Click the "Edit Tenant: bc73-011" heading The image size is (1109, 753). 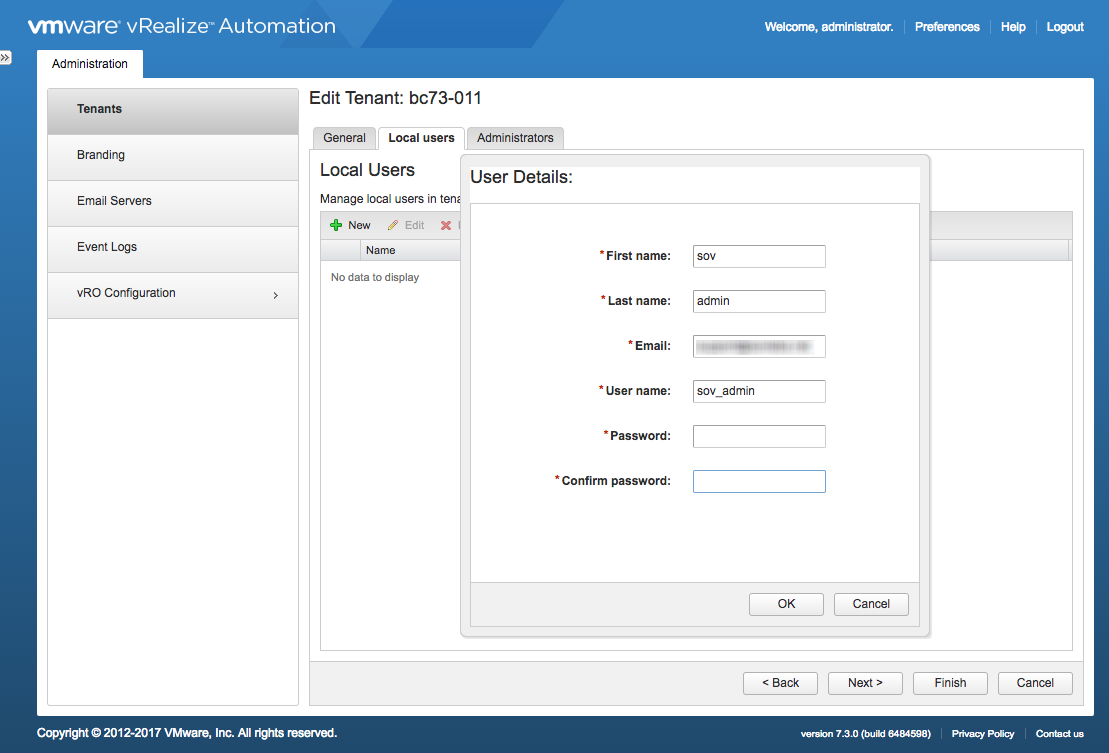pos(395,98)
